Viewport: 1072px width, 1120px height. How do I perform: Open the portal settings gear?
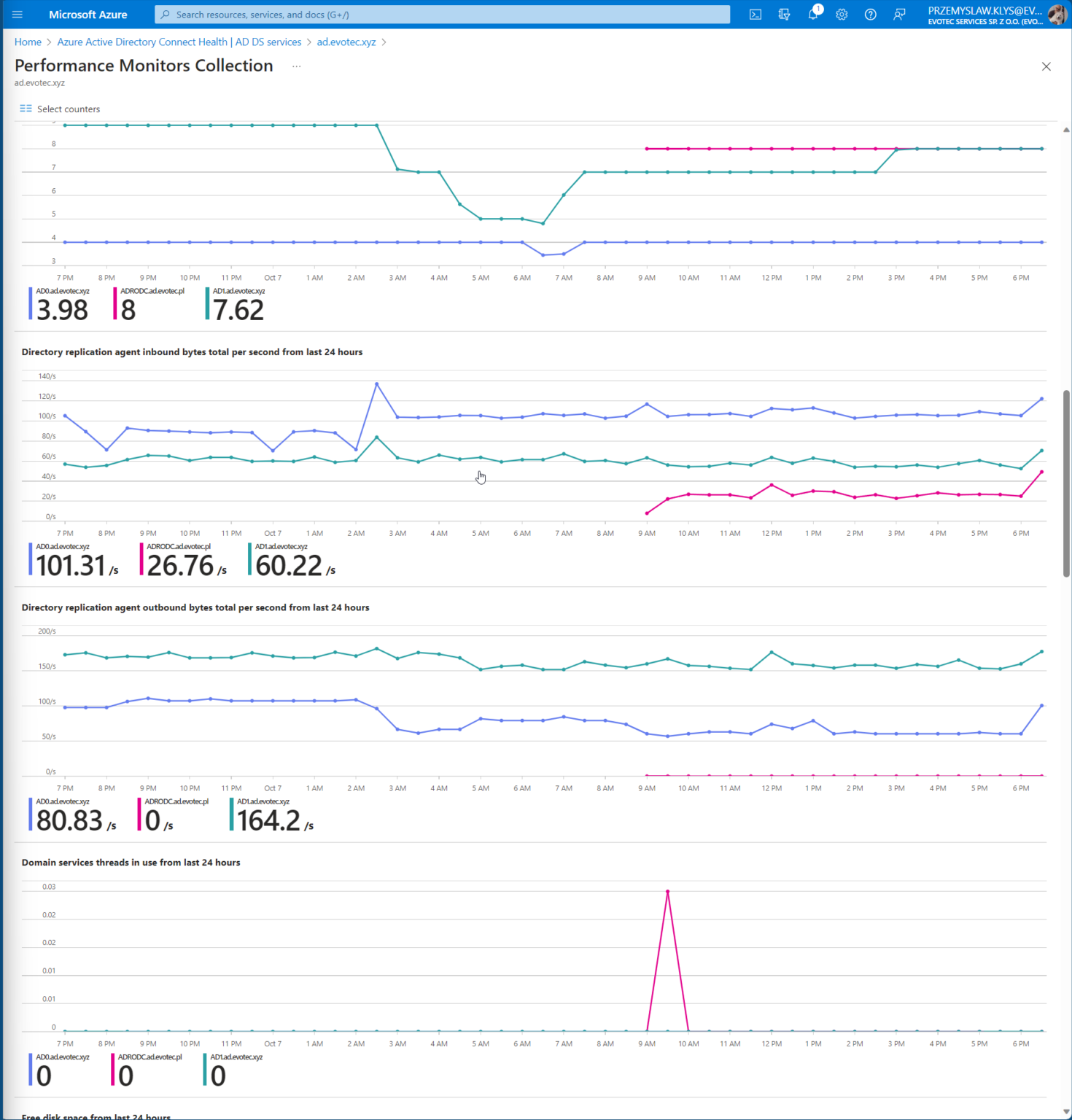tap(842, 14)
